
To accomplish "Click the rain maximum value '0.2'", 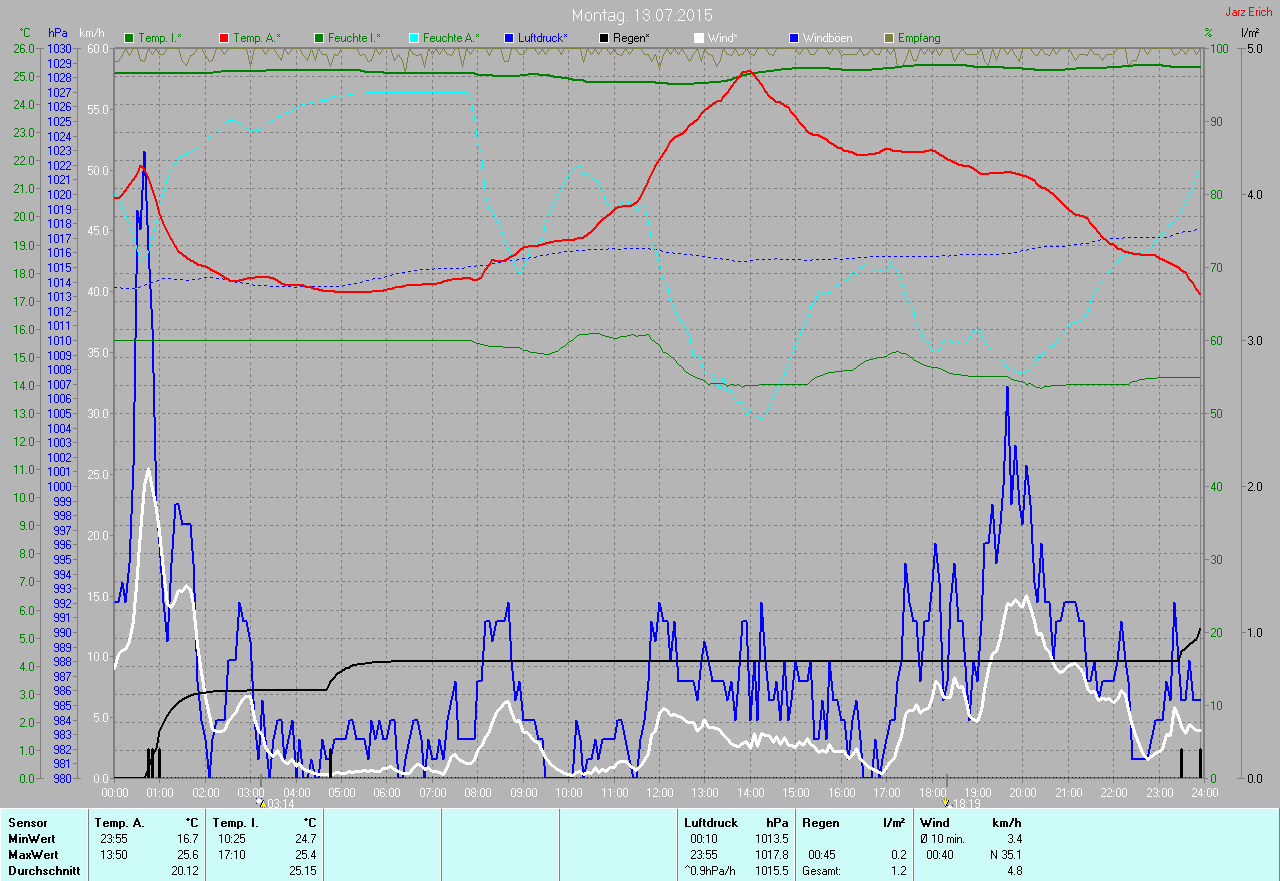I will 898,855.
